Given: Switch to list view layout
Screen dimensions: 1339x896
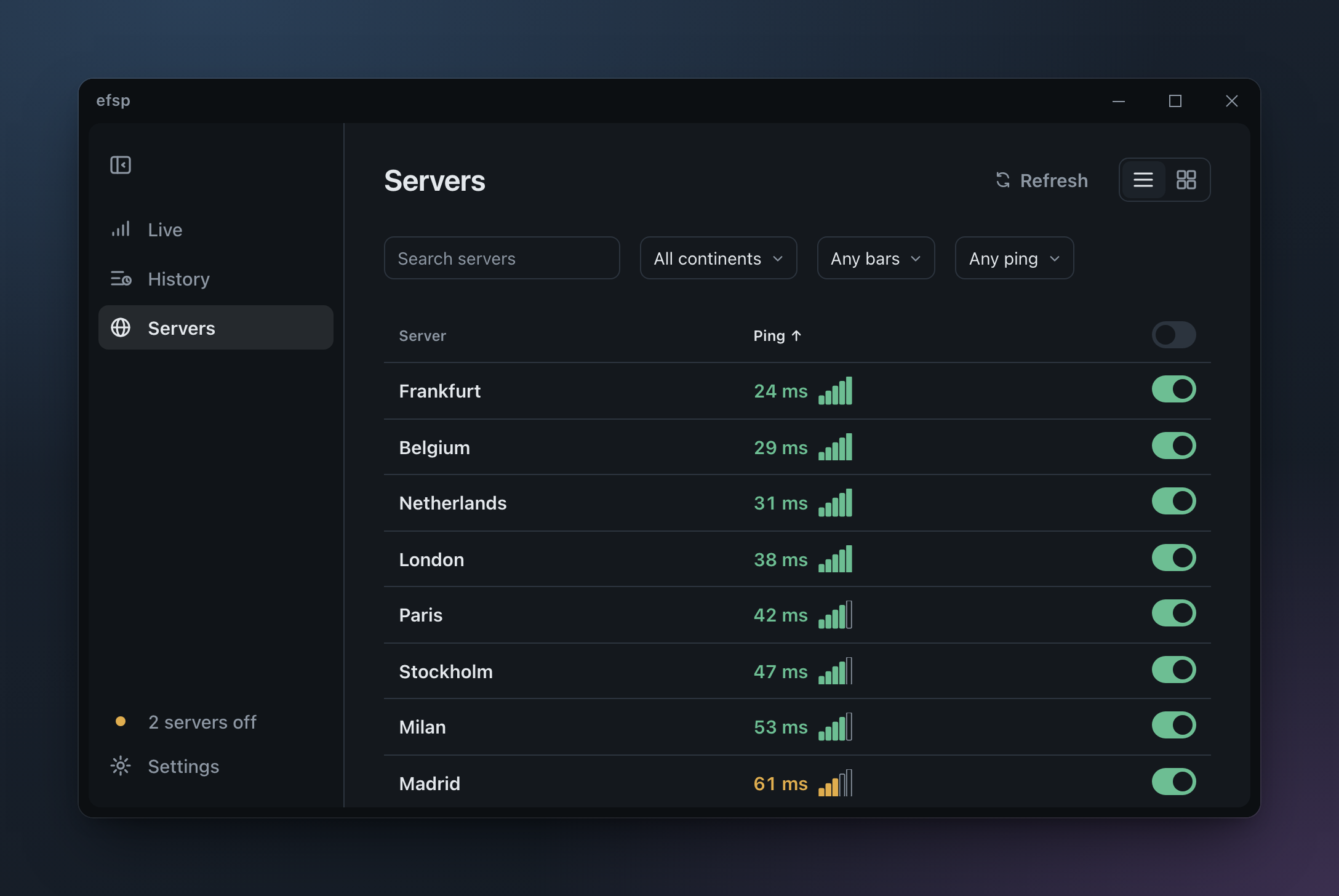Looking at the screenshot, I should [x=1143, y=180].
